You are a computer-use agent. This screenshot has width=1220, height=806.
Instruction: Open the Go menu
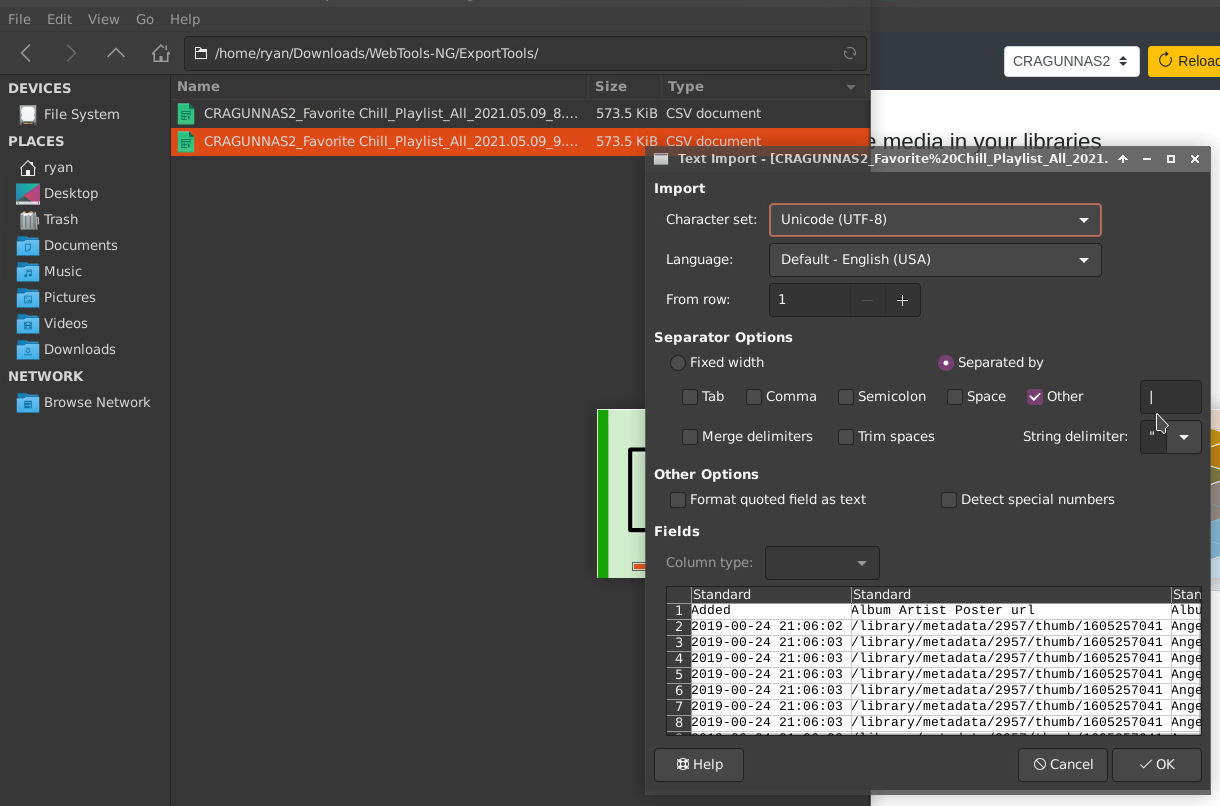144,18
